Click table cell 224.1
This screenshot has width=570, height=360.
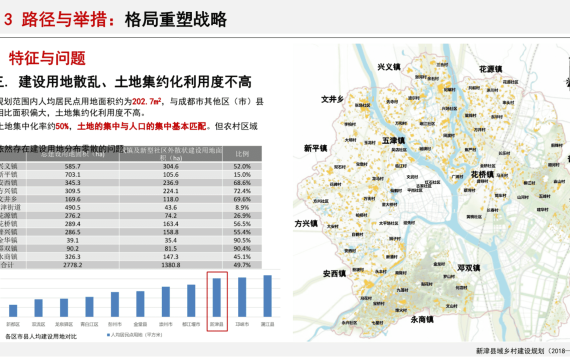coord(170,191)
